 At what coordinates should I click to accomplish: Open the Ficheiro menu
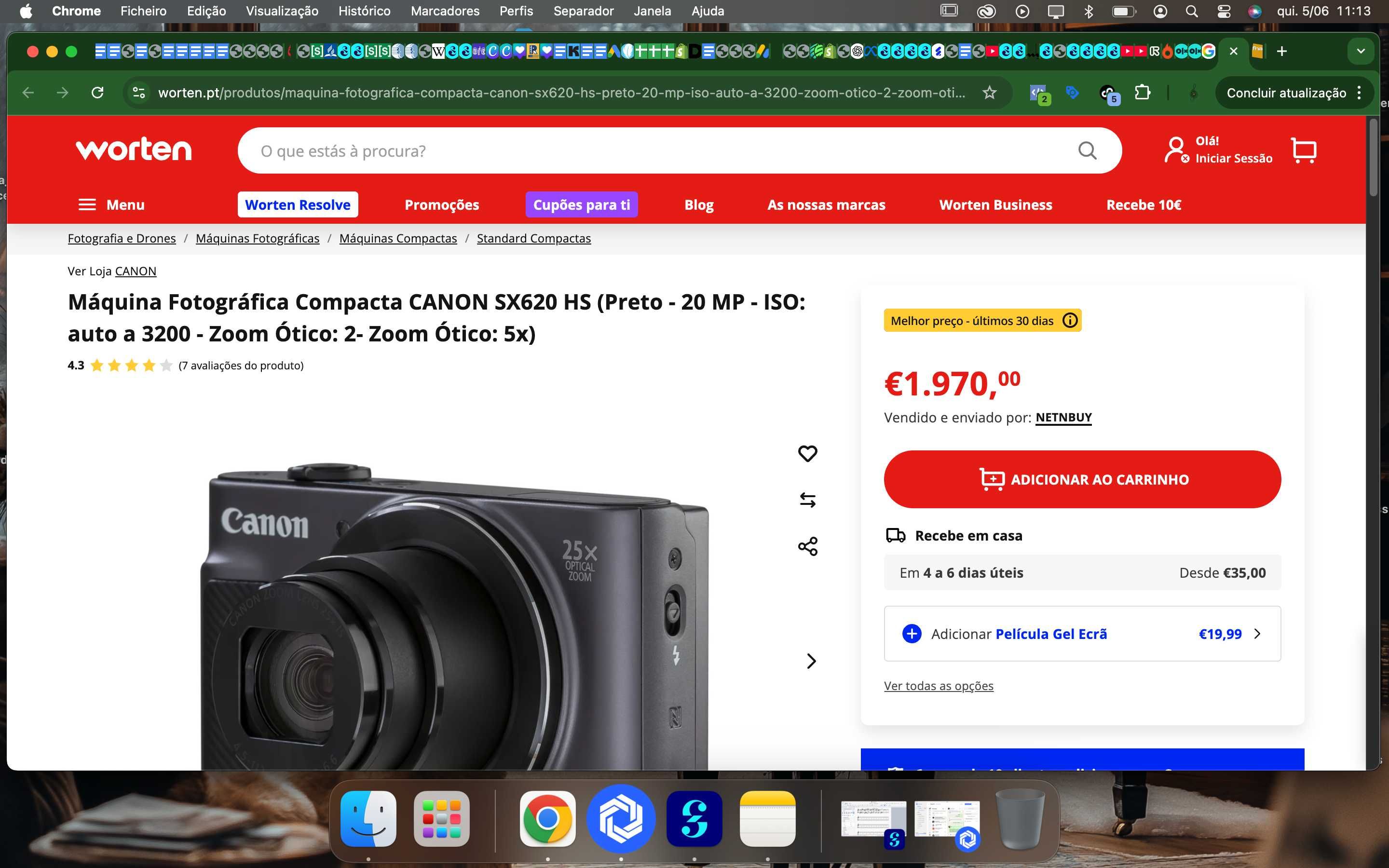[x=144, y=11]
